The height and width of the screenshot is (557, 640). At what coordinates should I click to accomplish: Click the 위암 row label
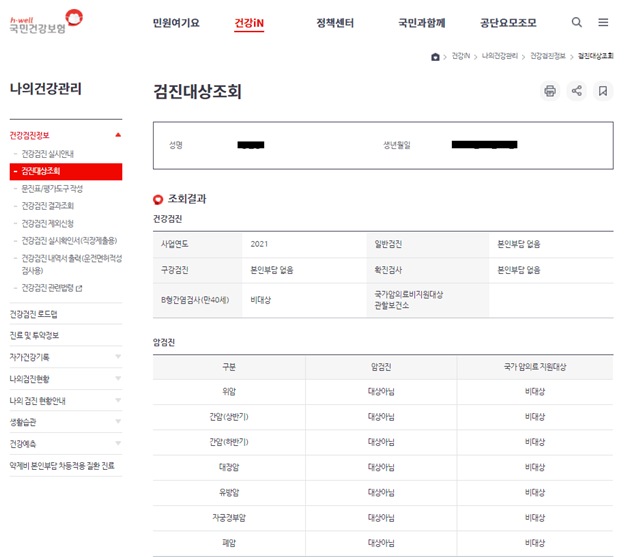(x=229, y=392)
